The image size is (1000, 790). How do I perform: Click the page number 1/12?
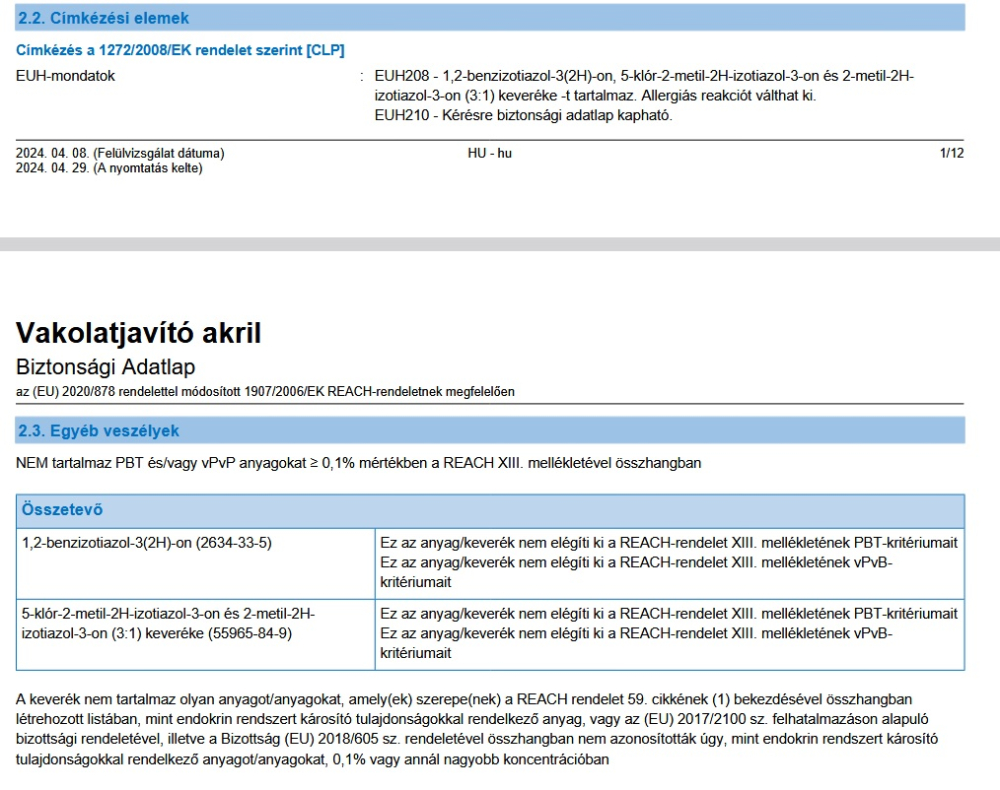pos(951,154)
